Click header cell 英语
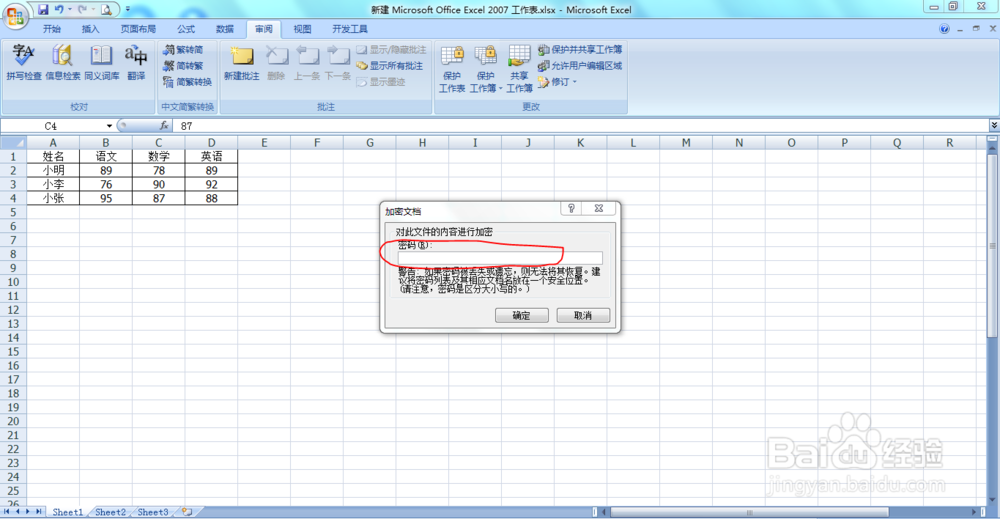This screenshot has width=1000, height=519. pos(211,156)
